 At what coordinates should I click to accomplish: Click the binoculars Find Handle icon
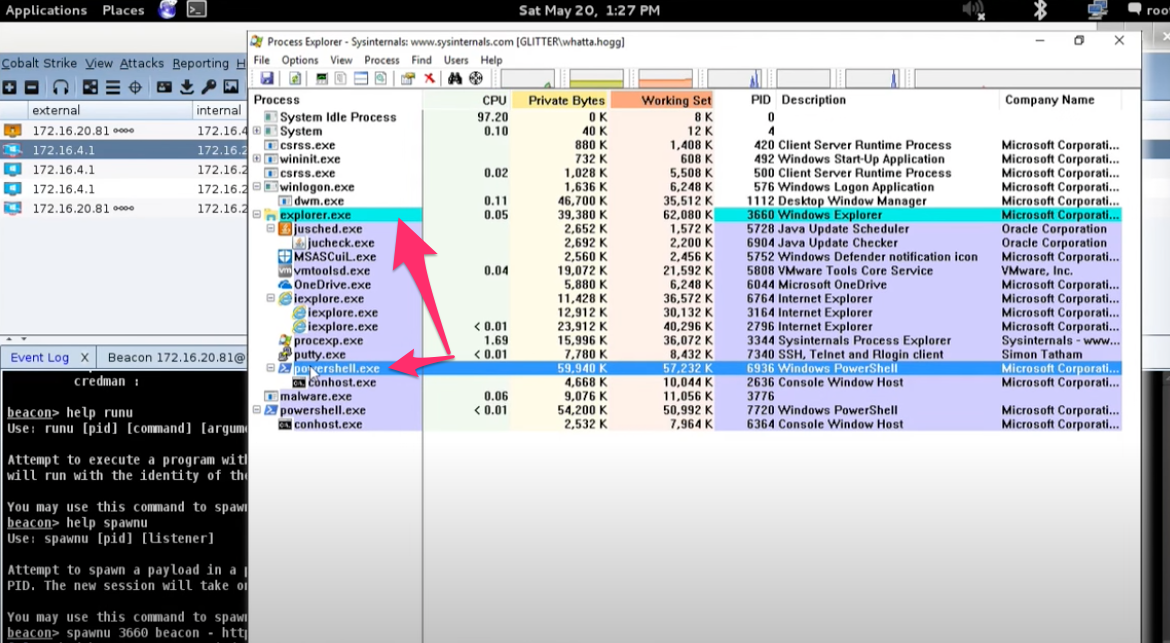click(454, 78)
